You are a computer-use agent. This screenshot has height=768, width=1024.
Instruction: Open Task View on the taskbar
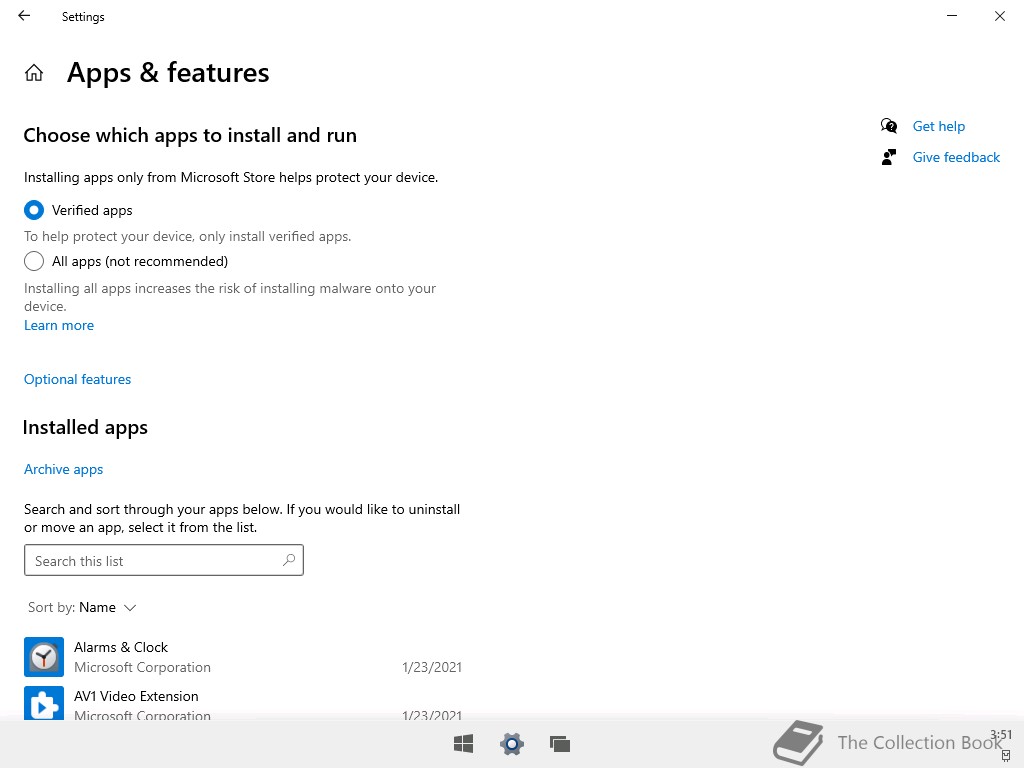(x=560, y=744)
